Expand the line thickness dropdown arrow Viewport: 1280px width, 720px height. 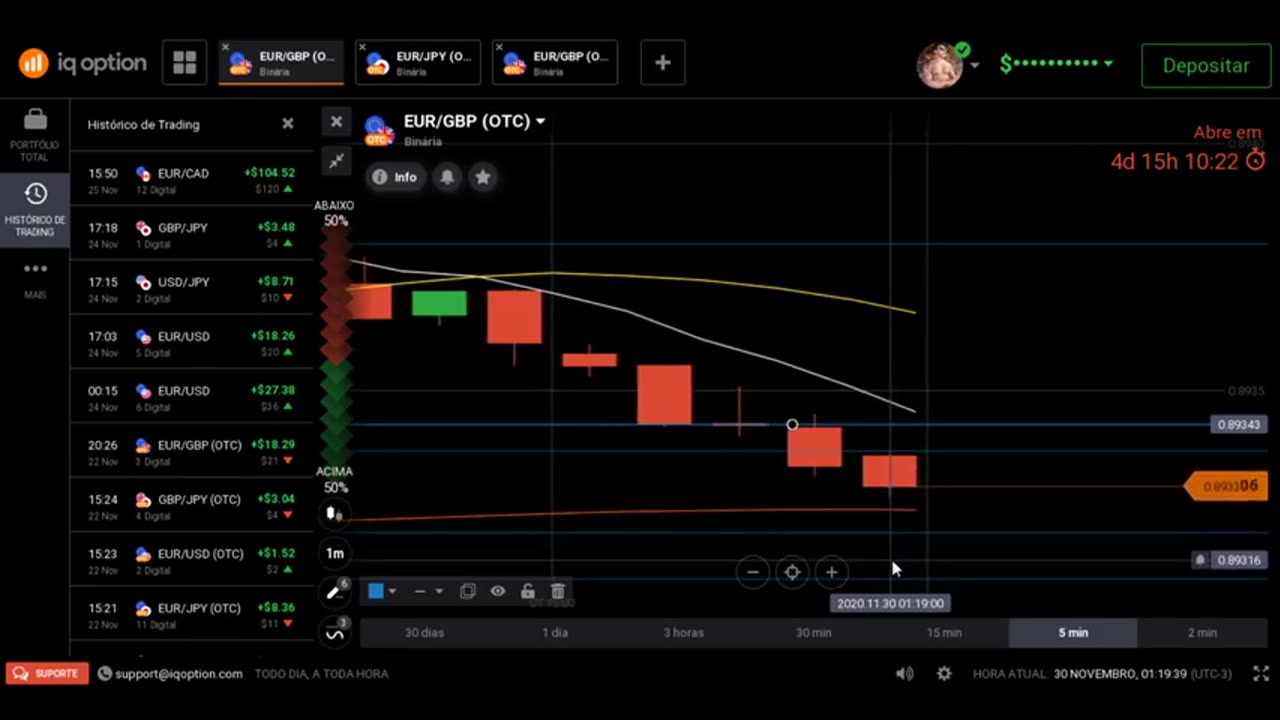tap(438, 591)
